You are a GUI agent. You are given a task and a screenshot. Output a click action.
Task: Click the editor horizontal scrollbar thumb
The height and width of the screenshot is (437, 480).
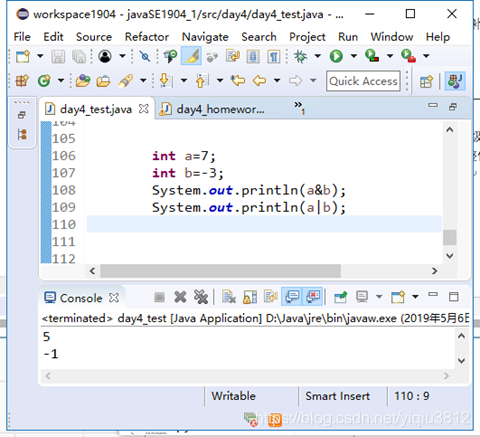220,271
